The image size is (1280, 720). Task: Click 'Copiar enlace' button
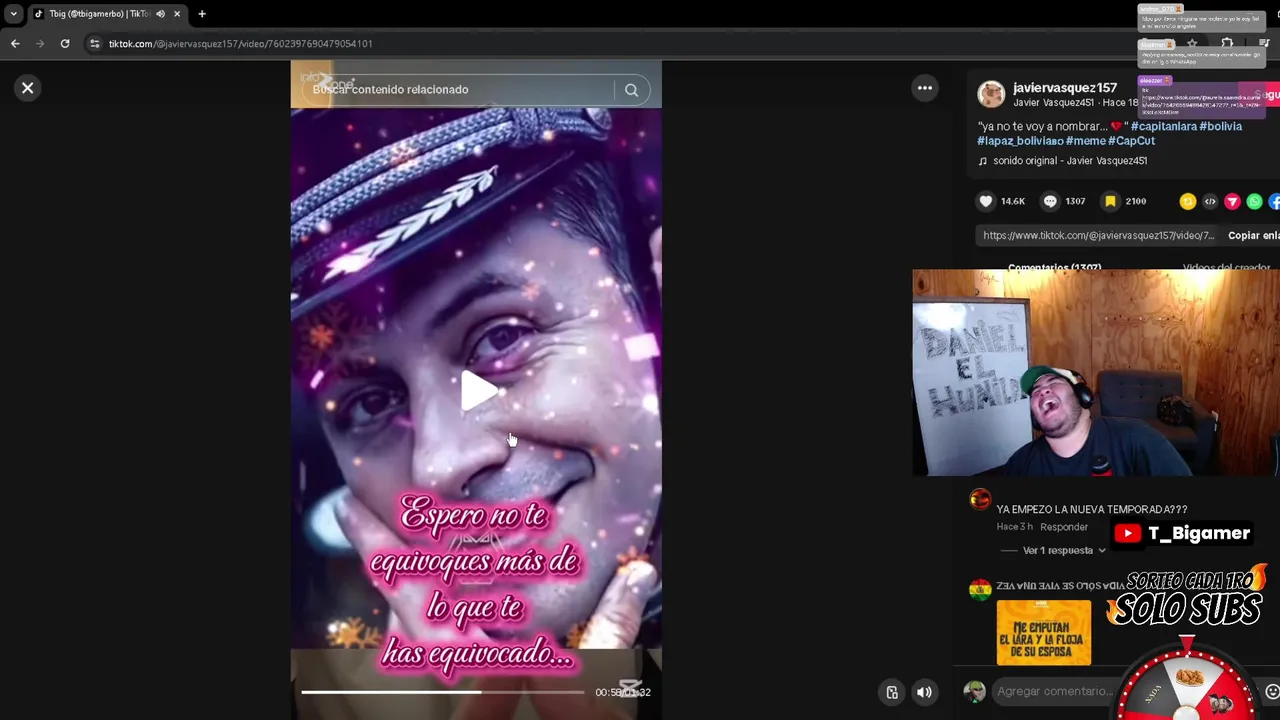click(x=1253, y=236)
